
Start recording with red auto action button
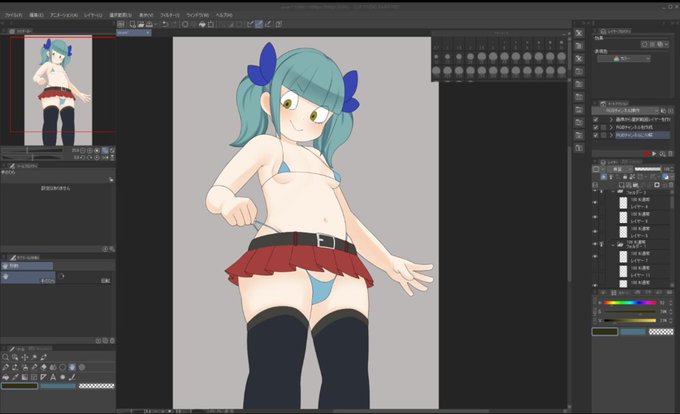[646, 153]
